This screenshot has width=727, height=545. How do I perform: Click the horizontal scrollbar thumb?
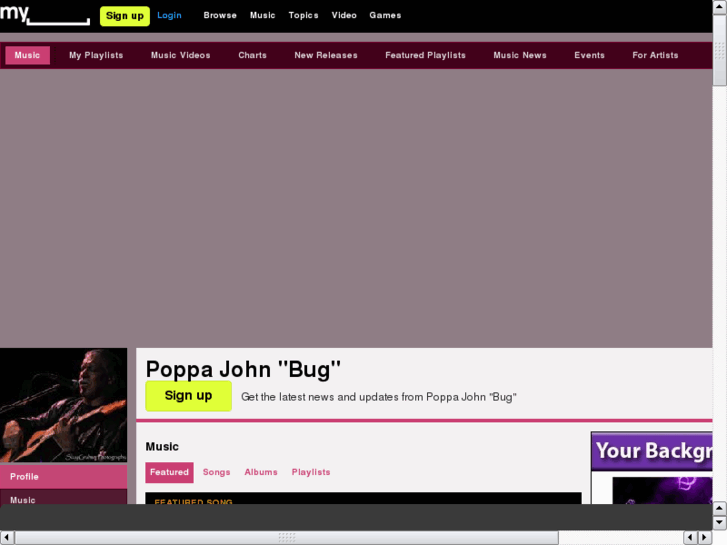(x=287, y=538)
